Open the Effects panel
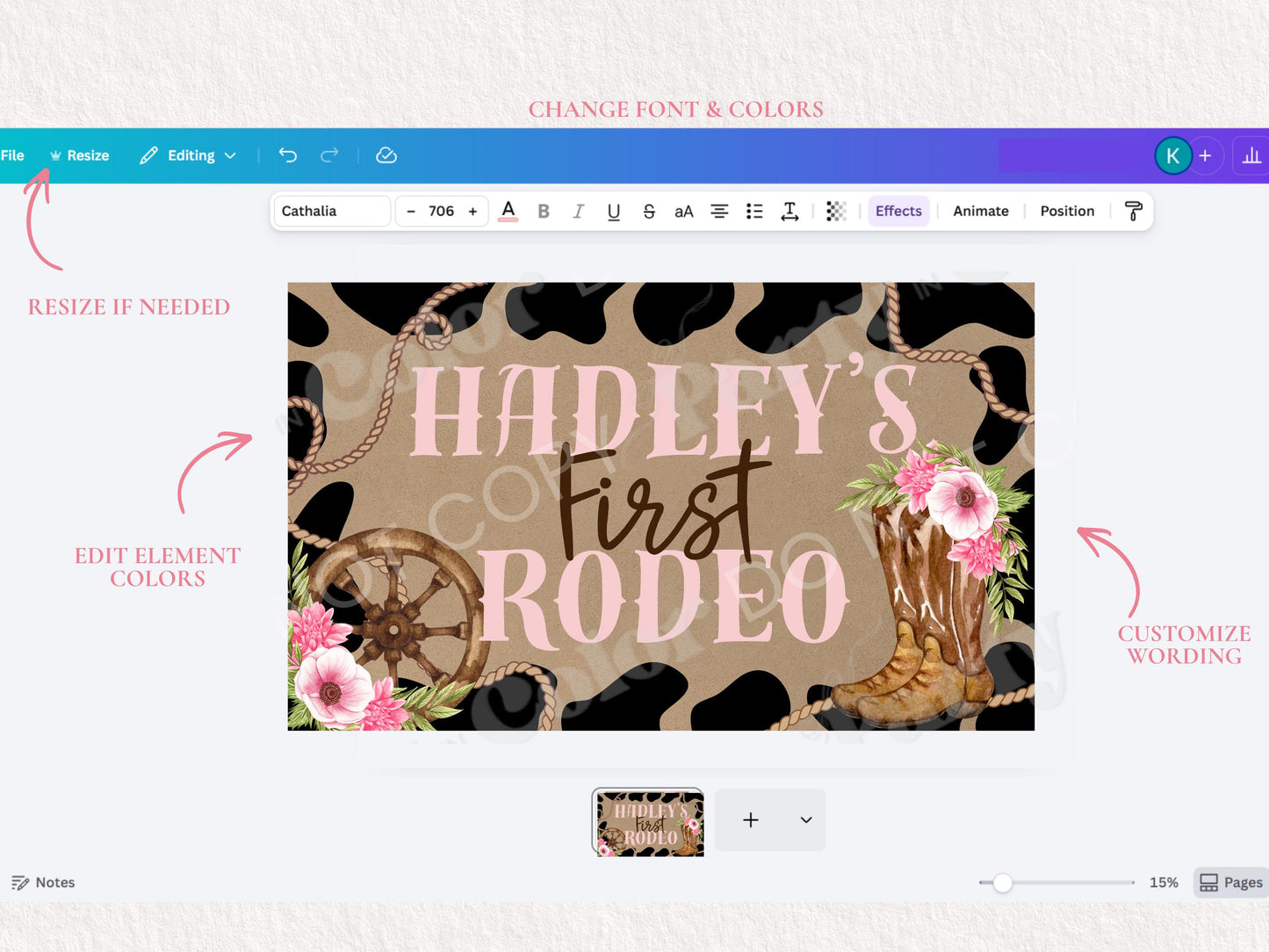Image resolution: width=1269 pixels, height=952 pixels. (898, 211)
